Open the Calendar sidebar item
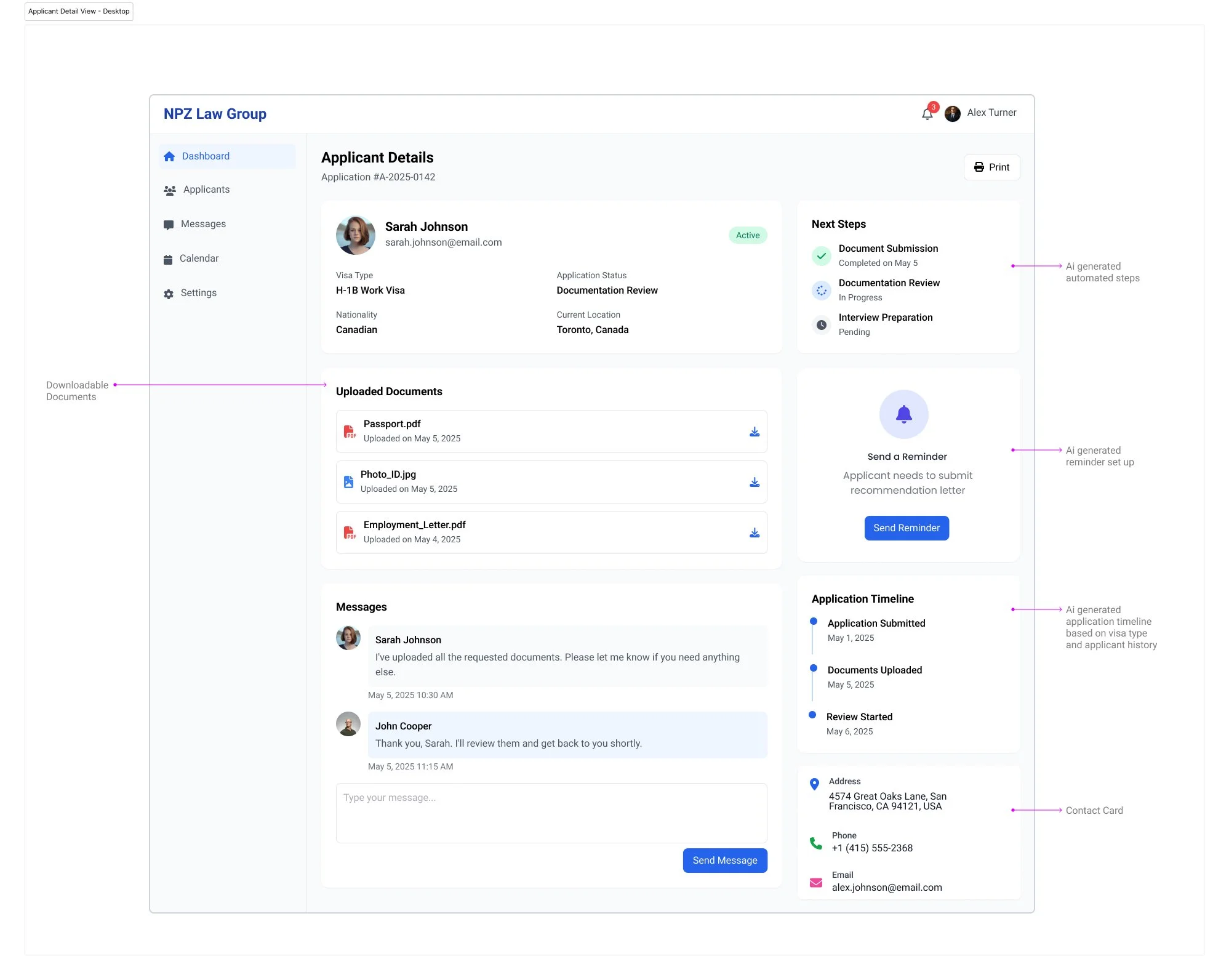1229x980 pixels. click(x=199, y=259)
